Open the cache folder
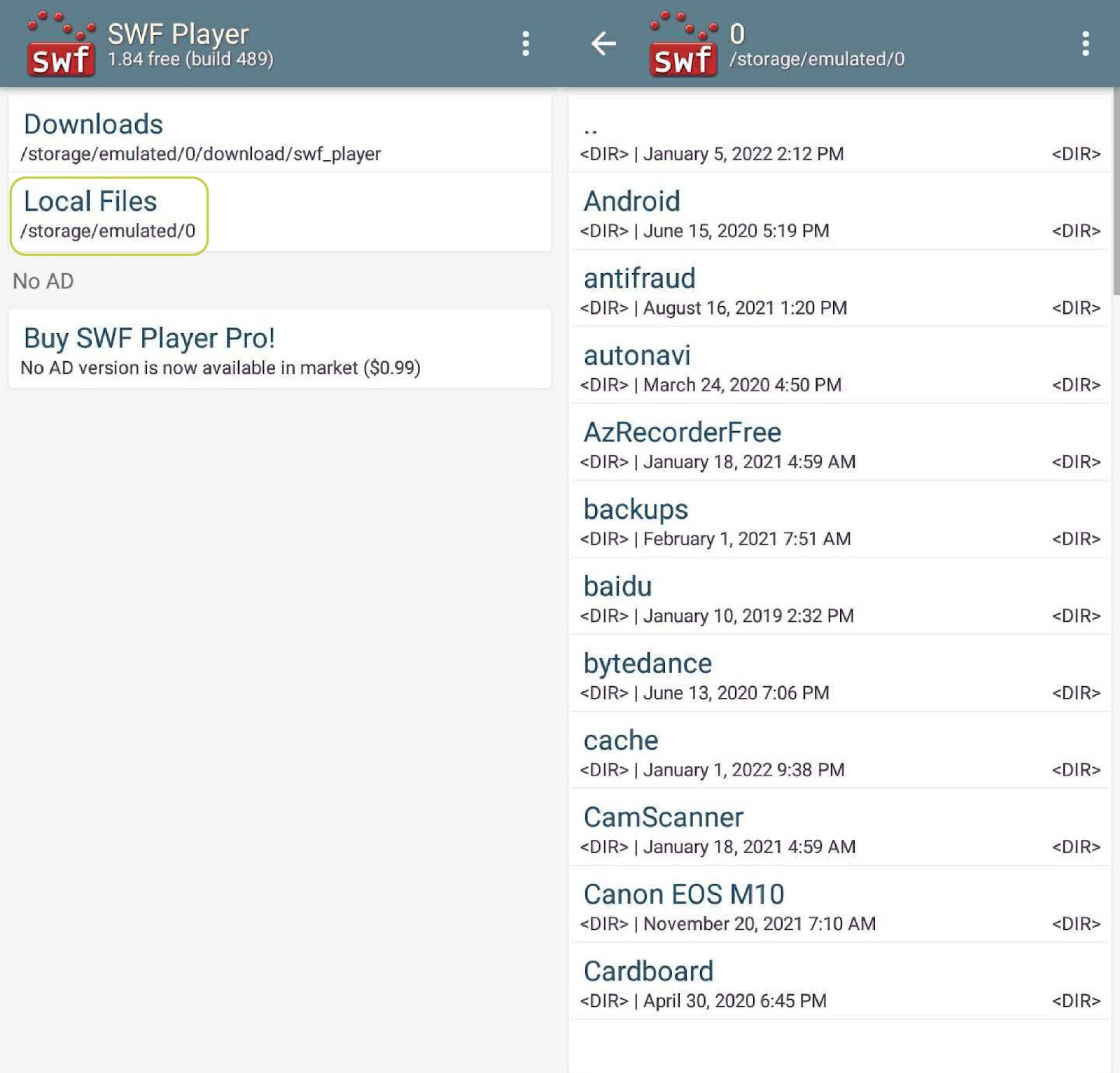This screenshot has height=1073, width=1120. coord(840,751)
